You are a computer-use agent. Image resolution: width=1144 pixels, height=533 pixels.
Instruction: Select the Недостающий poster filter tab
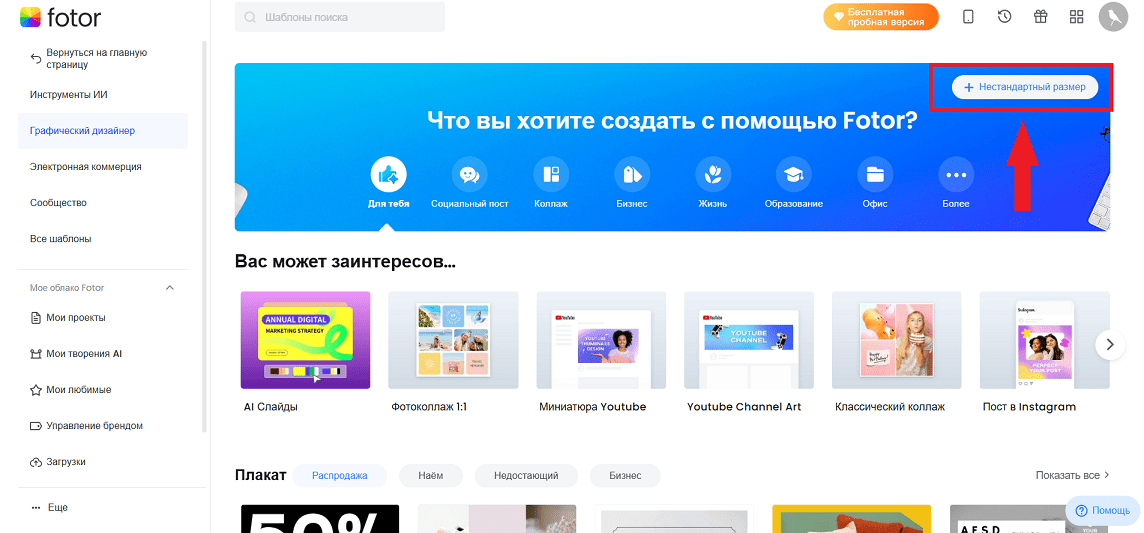point(526,475)
